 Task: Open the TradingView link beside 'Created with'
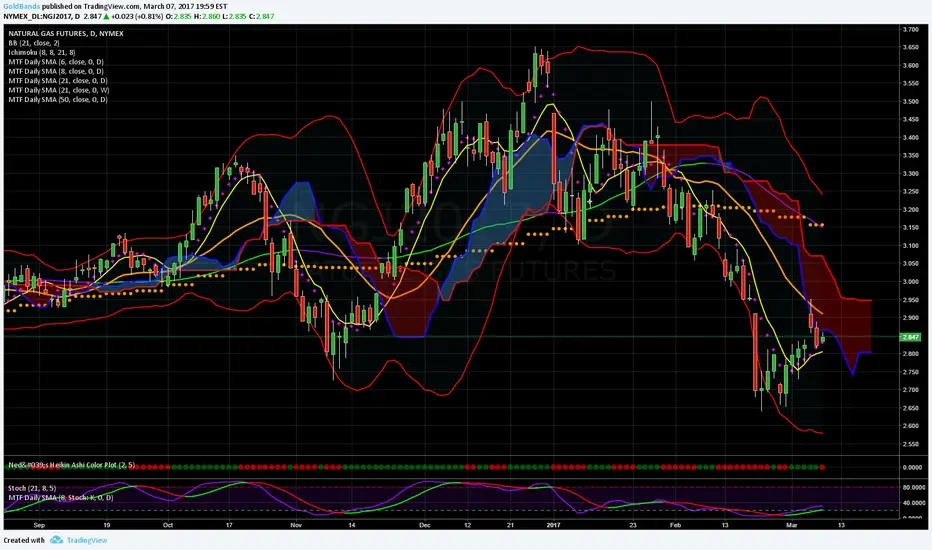pos(87,540)
